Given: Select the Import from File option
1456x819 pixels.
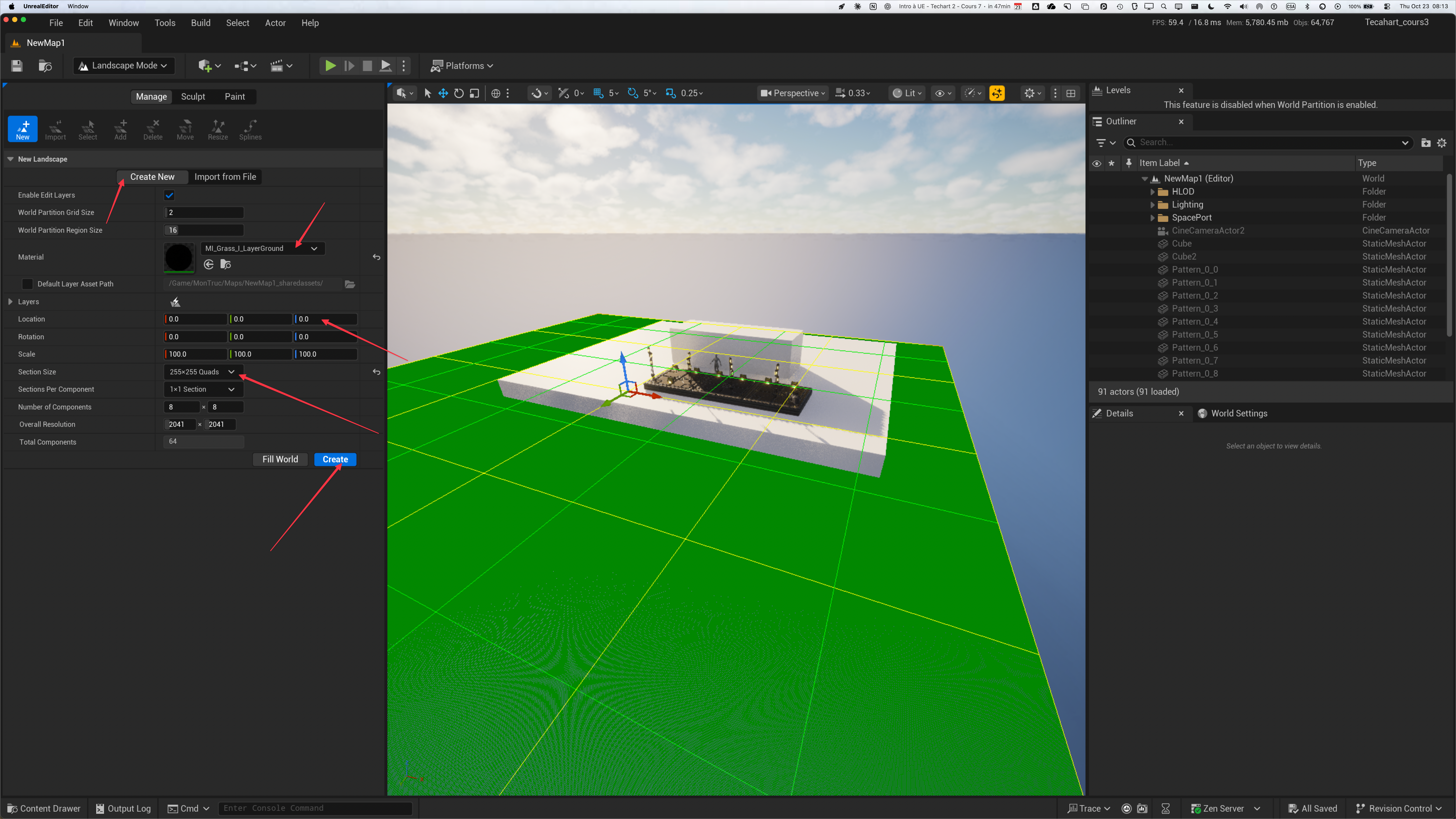Looking at the screenshot, I should click(225, 177).
